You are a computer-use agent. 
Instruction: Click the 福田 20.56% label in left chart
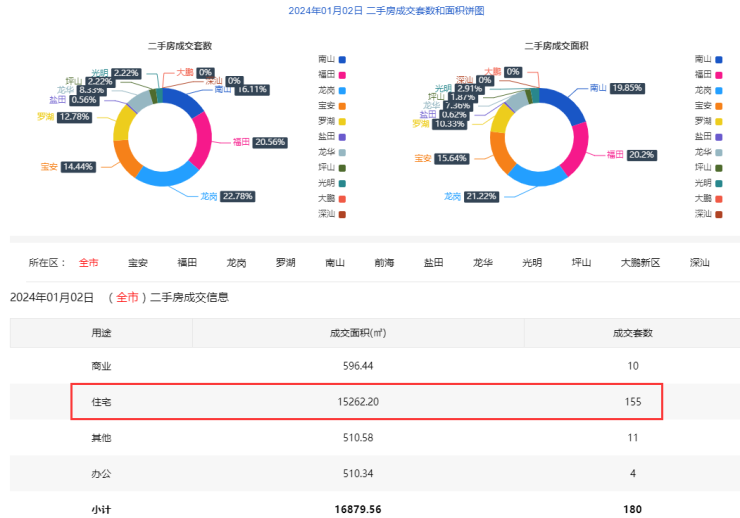260,142
